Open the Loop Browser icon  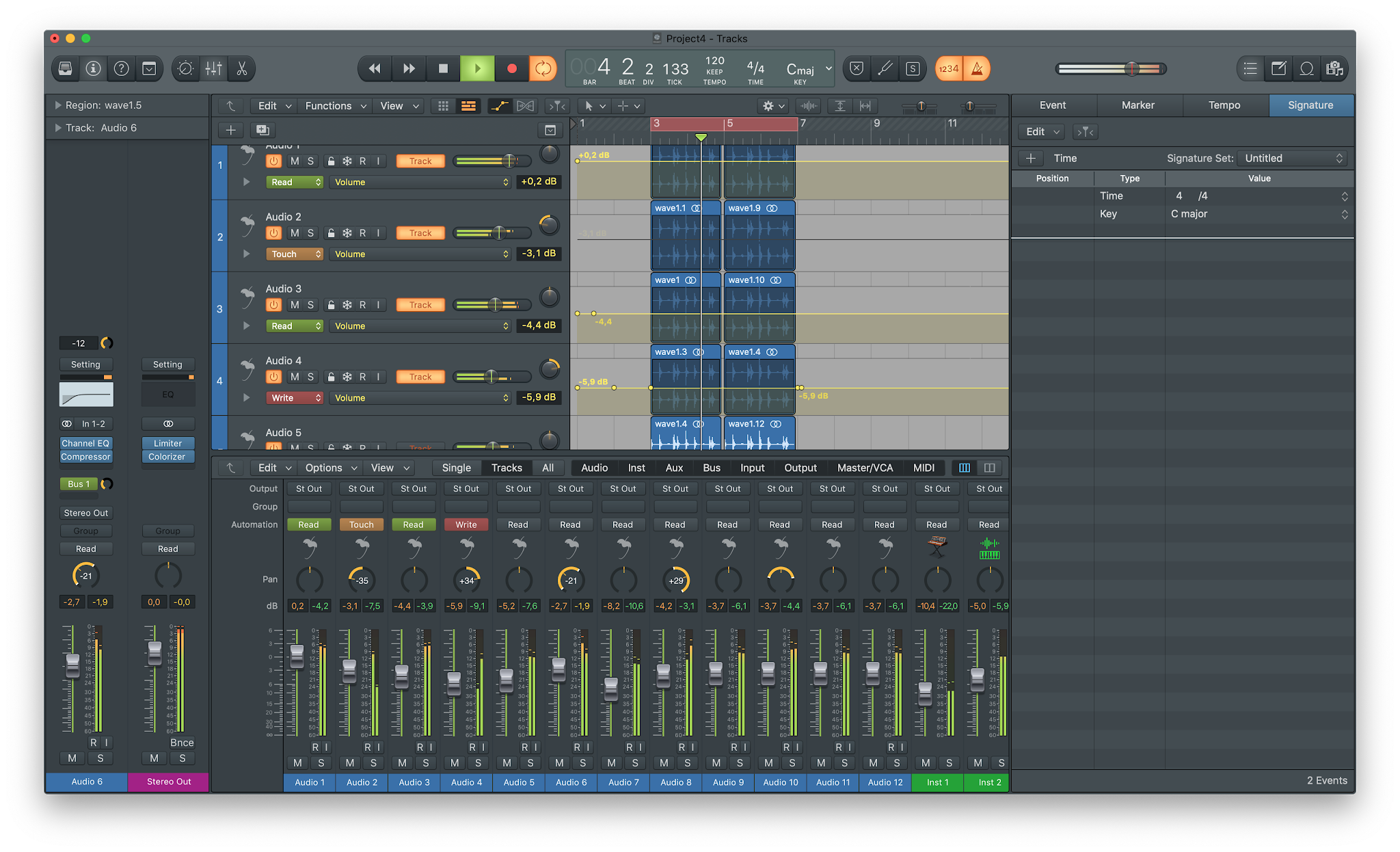(1306, 68)
